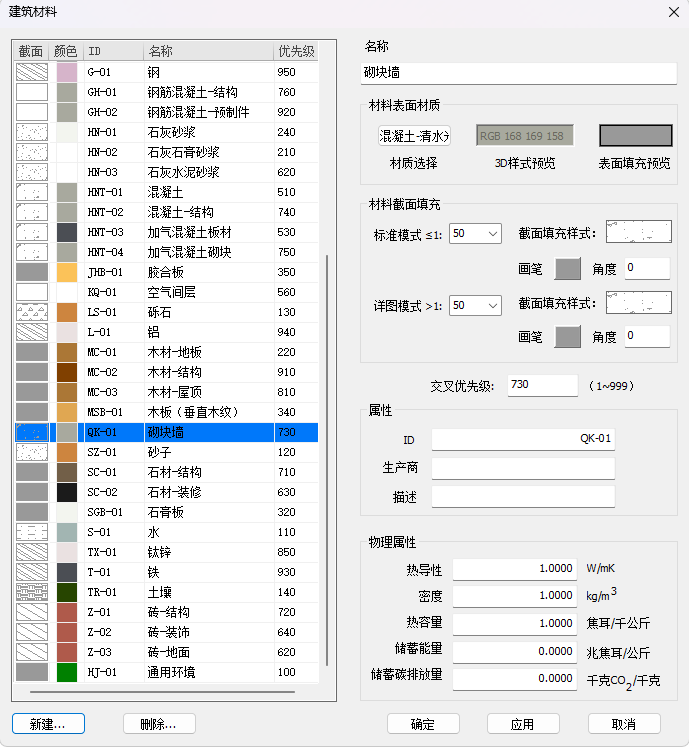Click the 混凝土-清水 material selection button

[x=414, y=136]
